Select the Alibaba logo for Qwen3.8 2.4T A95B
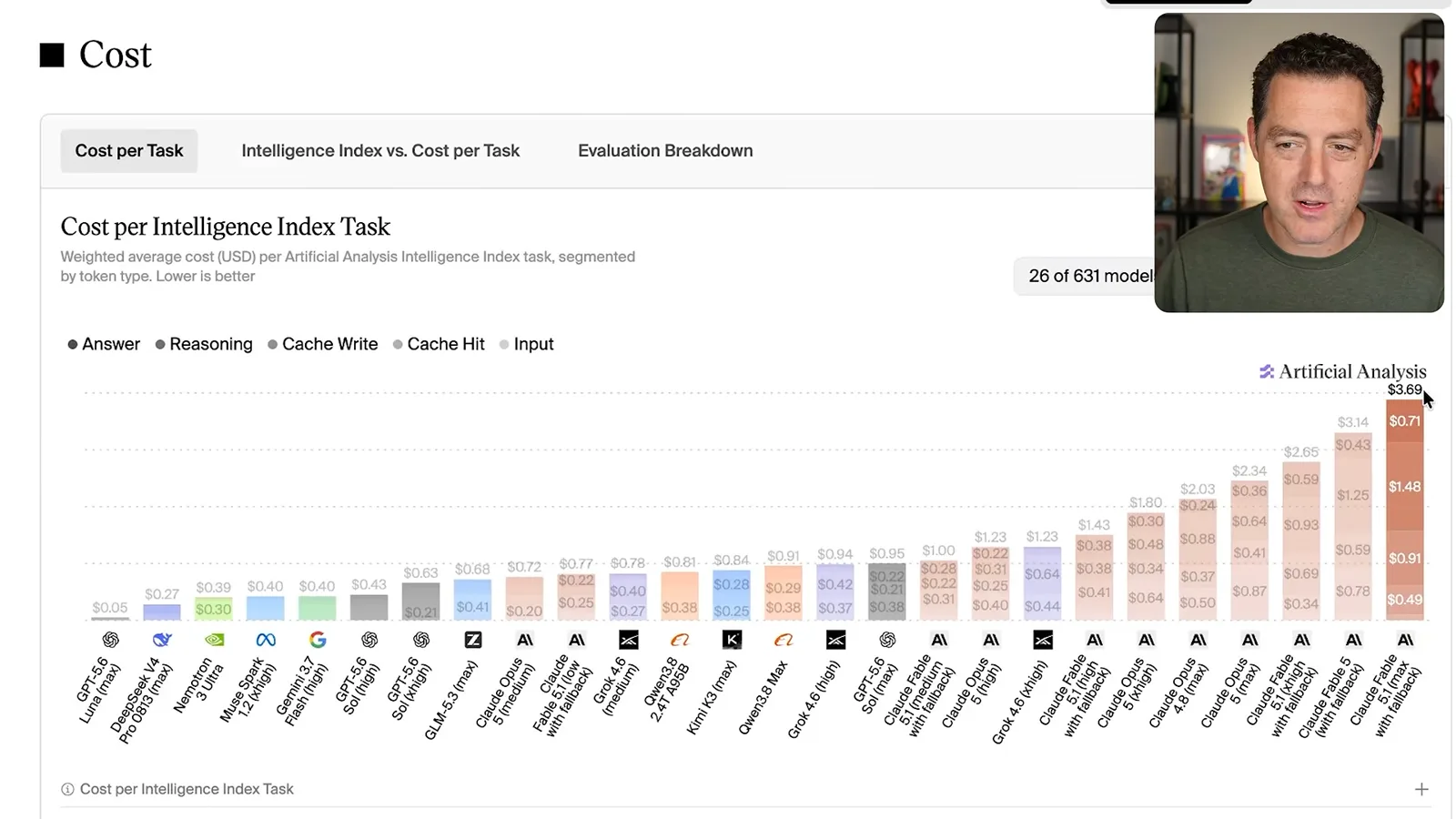The image size is (1456, 819). [680, 640]
